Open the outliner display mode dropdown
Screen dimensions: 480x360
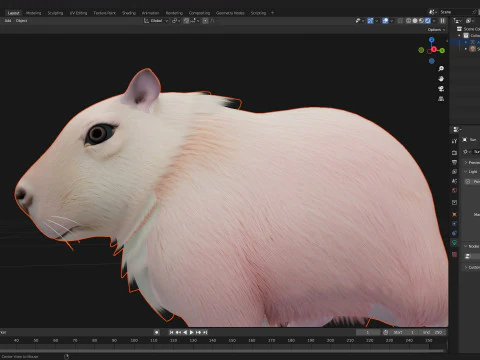point(470,21)
